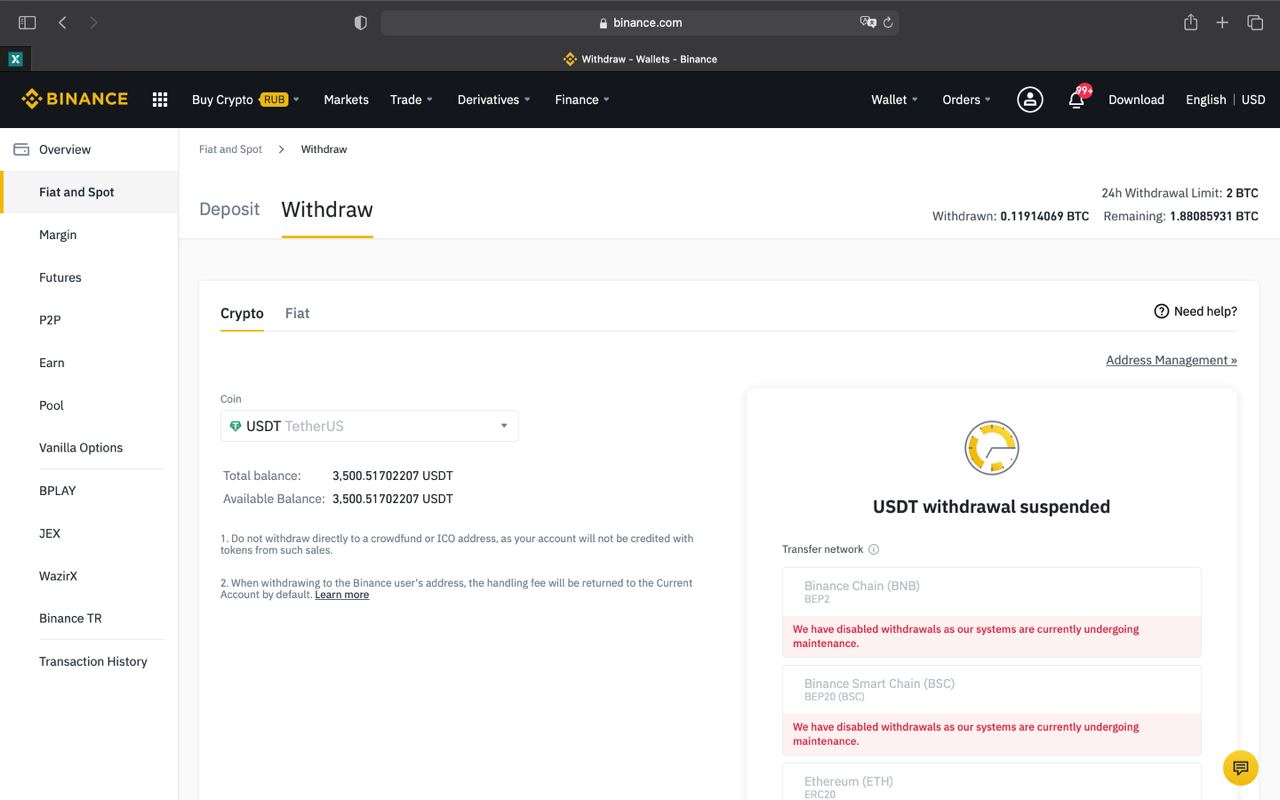Click the Safari share icon

1190,22
